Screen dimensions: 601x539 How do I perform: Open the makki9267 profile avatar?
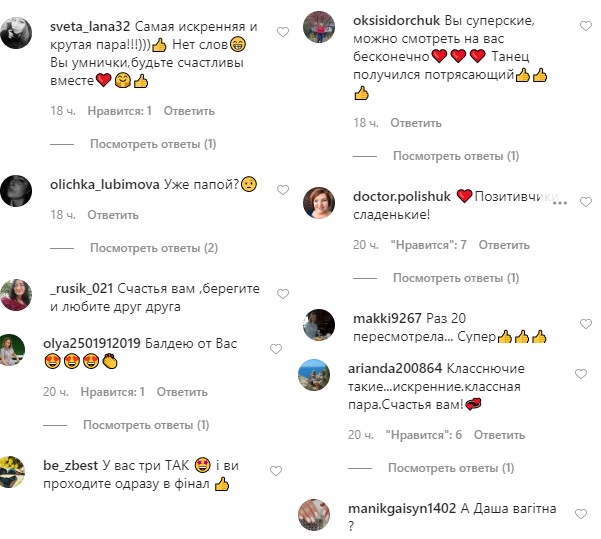tap(319, 325)
